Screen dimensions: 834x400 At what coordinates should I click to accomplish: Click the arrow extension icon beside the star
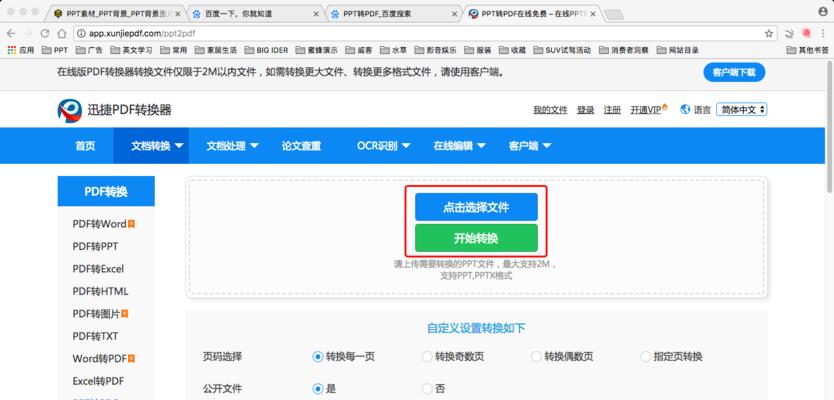(x=789, y=34)
